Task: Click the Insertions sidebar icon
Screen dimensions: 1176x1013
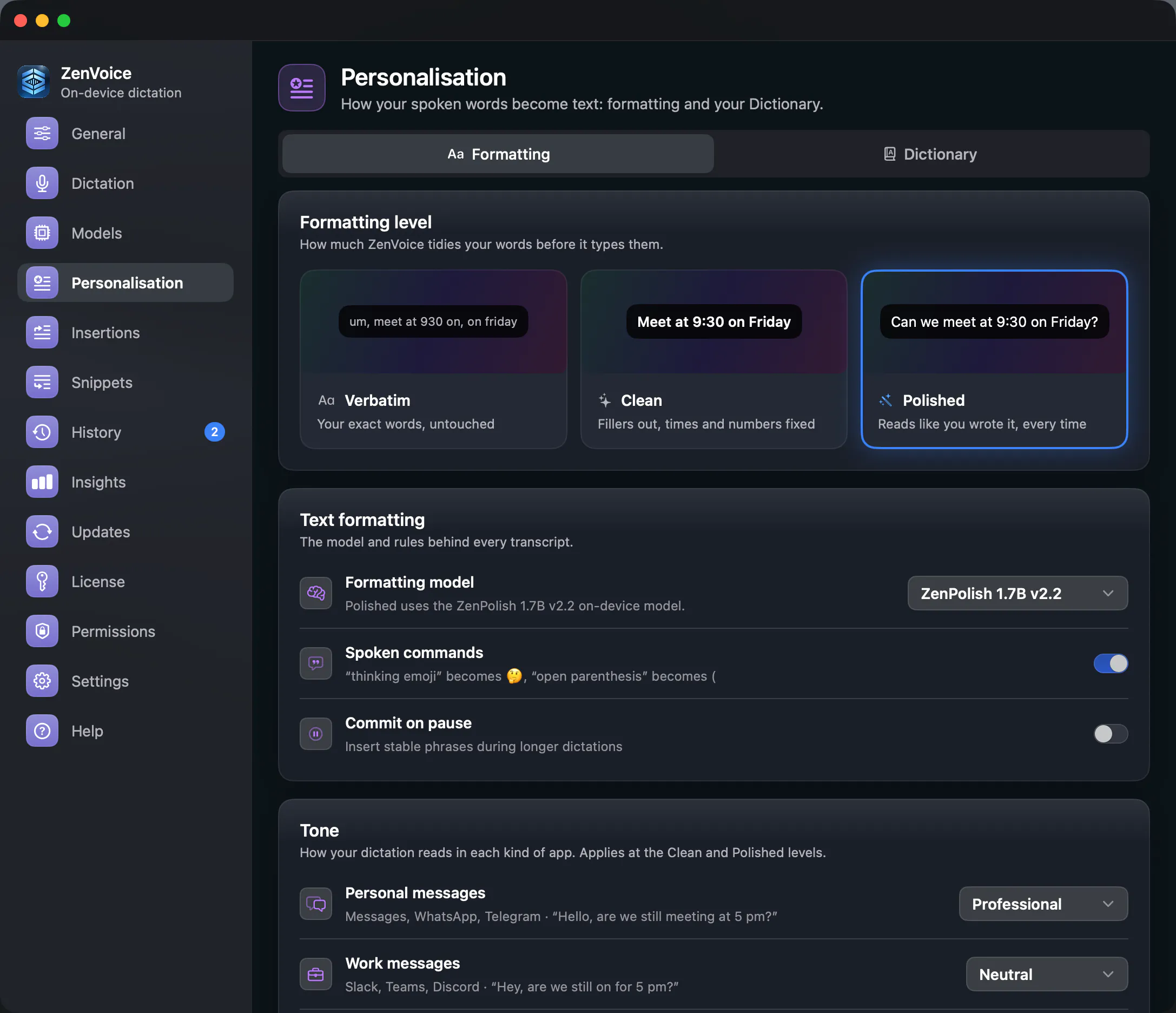Action: coord(42,333)
